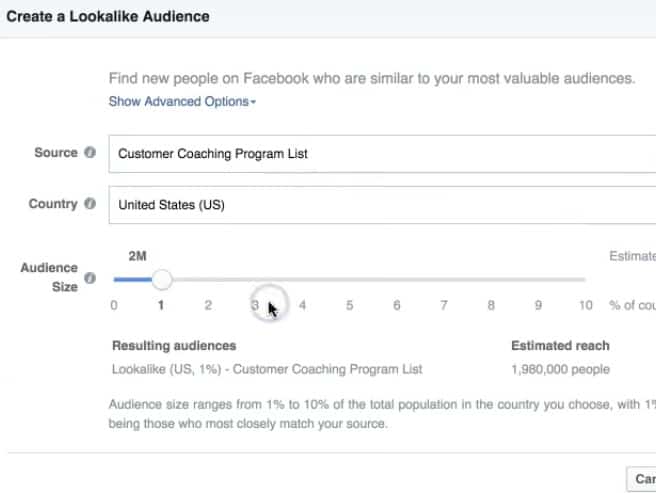Click the 6 mark on audience size scale
The width and height of the screenshot is (656, 493).
pyautogui.click(x=397, y=305)
